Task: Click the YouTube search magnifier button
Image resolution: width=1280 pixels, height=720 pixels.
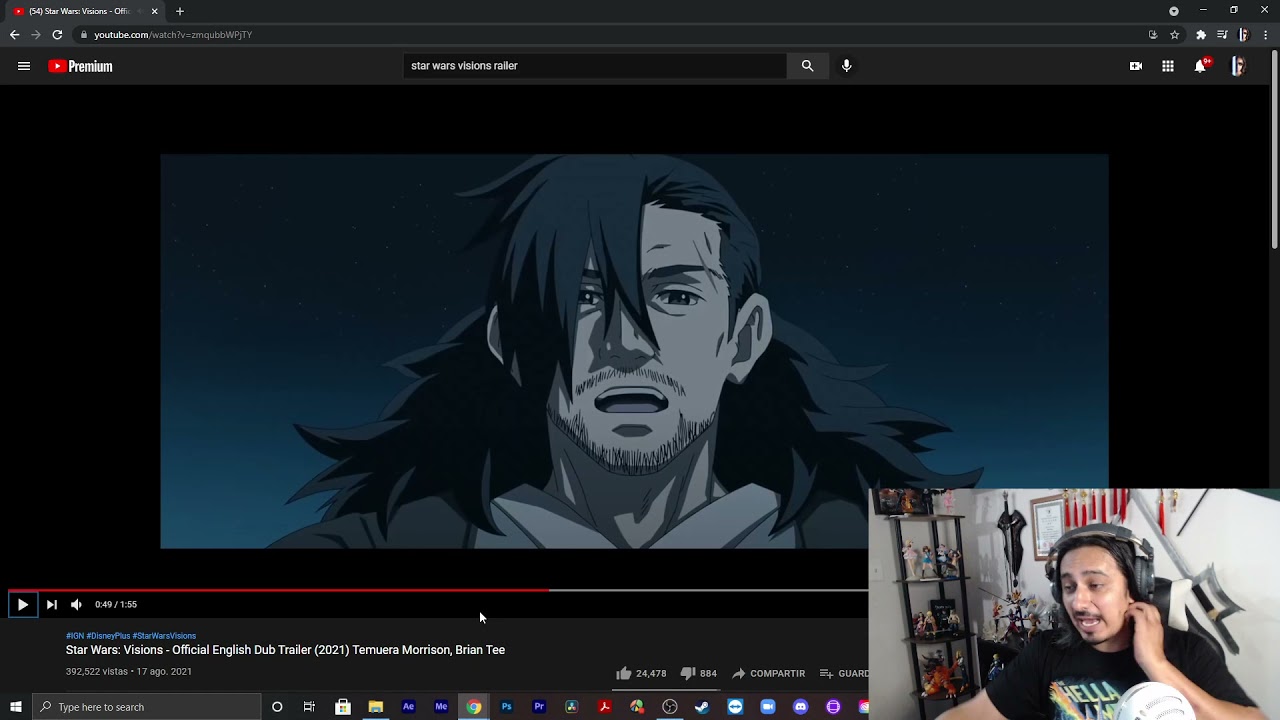Action: click(x=807, y=66)
